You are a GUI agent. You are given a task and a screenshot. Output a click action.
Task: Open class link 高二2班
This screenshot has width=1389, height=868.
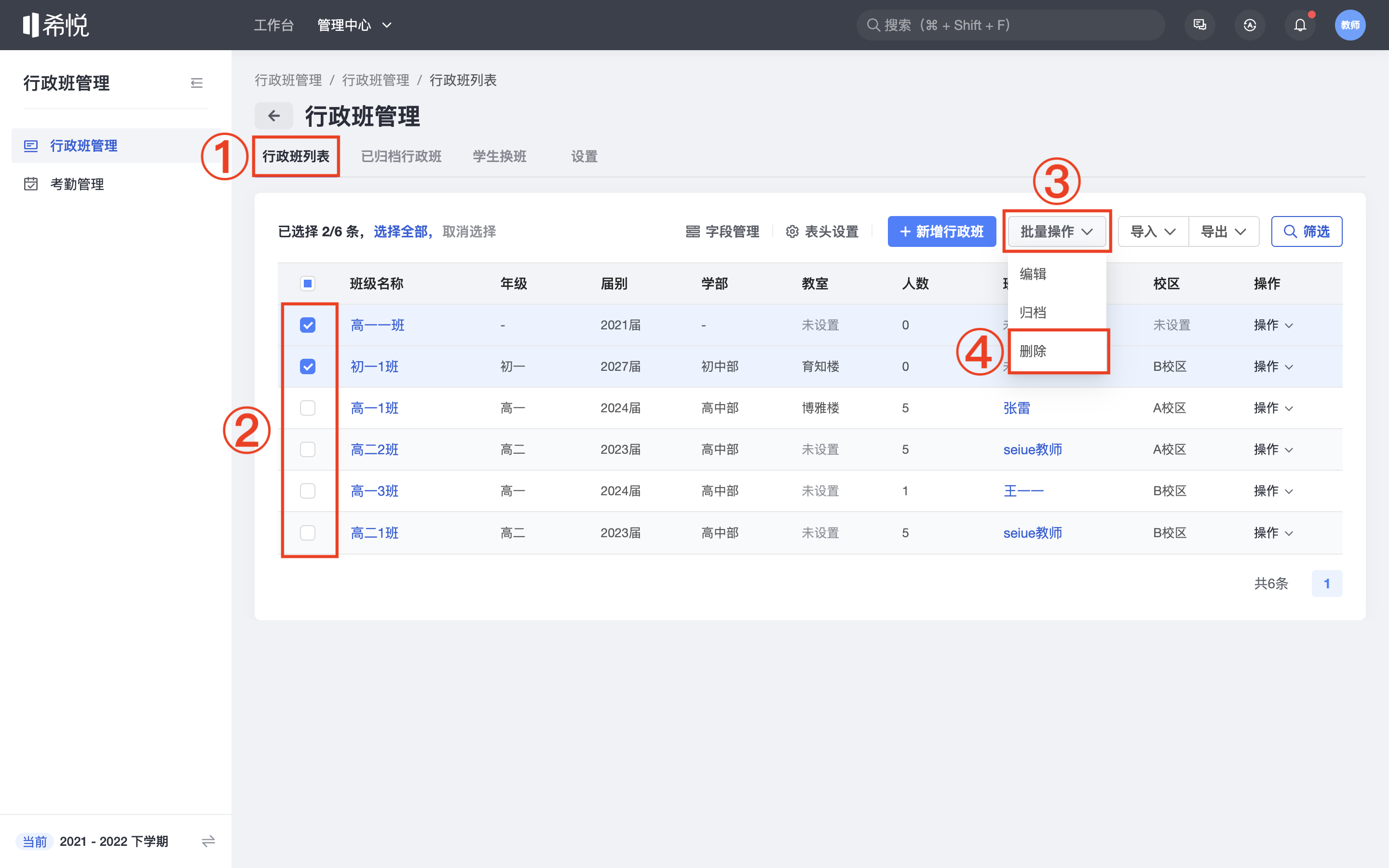point(374,449)
